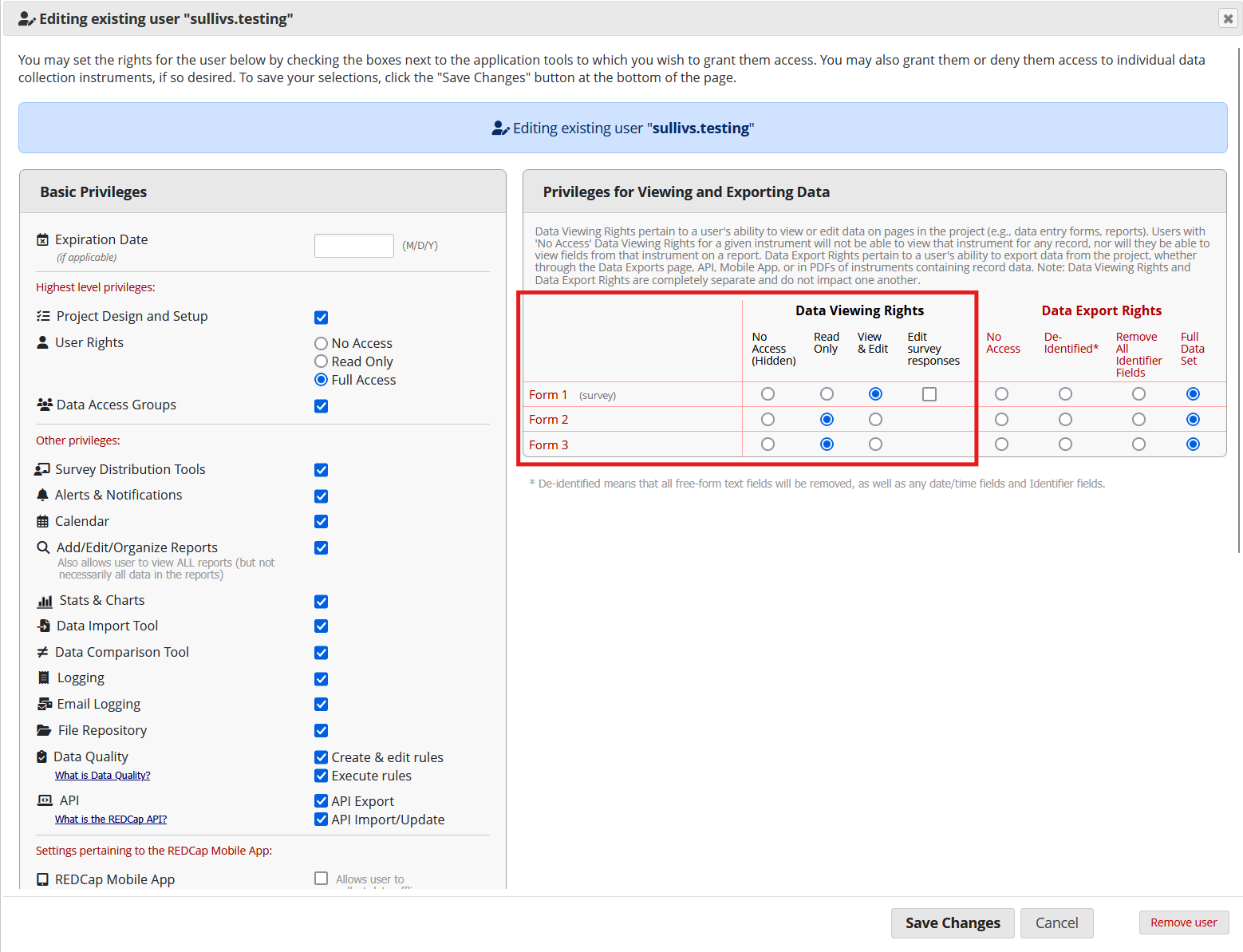Click the Add/Edit/Organize Reports magnifier icon
Screen dimensions: 1243x952
click(43, 547)
